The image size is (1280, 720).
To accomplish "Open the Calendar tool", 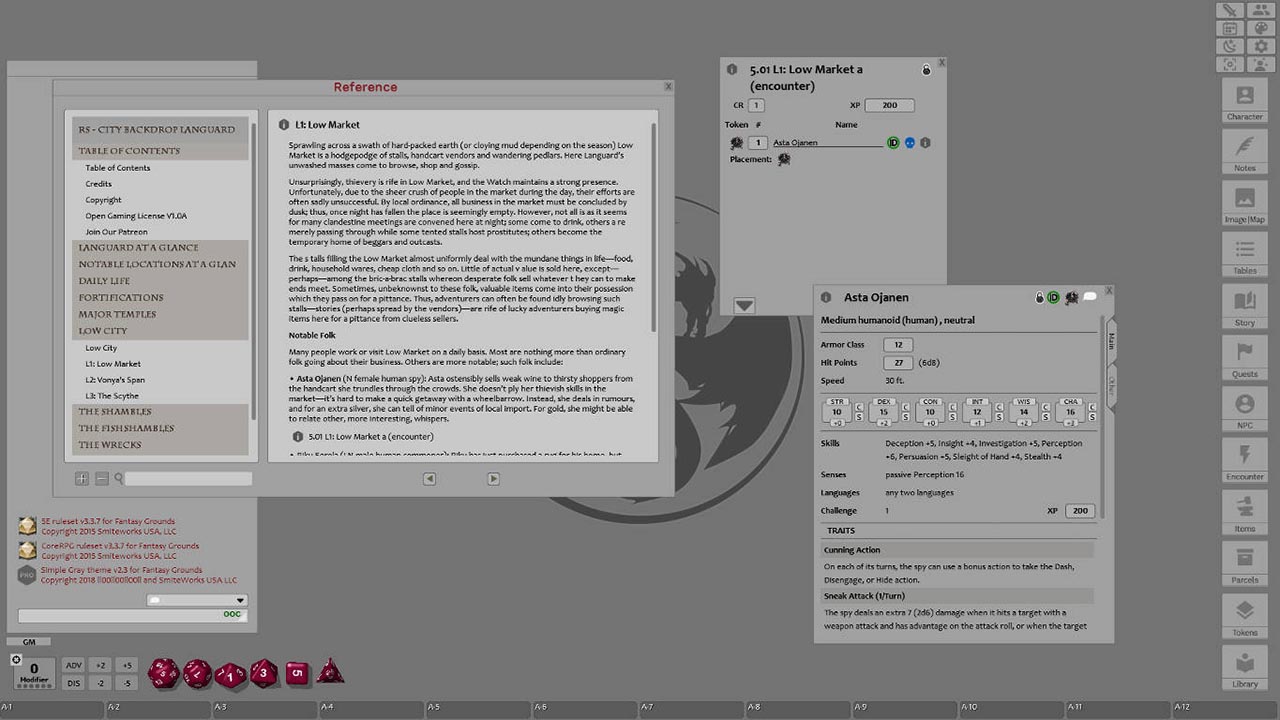I will 1229,28.
